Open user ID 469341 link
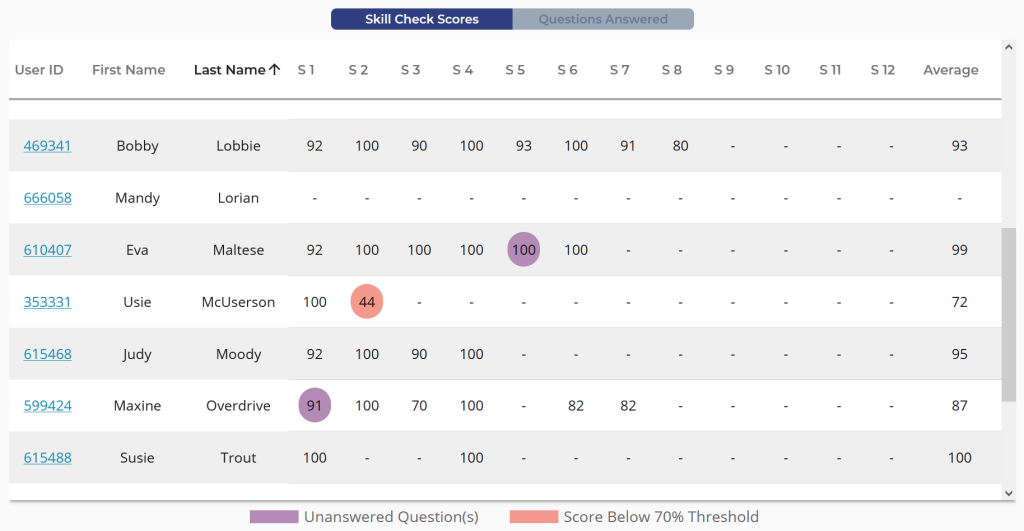1024x531 pixels. point(47,146)
